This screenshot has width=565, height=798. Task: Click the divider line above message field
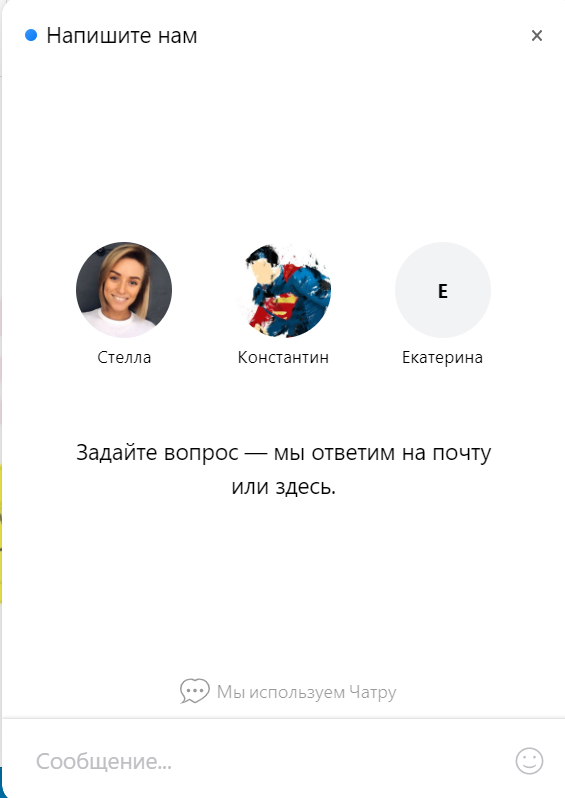coord(283,719)
